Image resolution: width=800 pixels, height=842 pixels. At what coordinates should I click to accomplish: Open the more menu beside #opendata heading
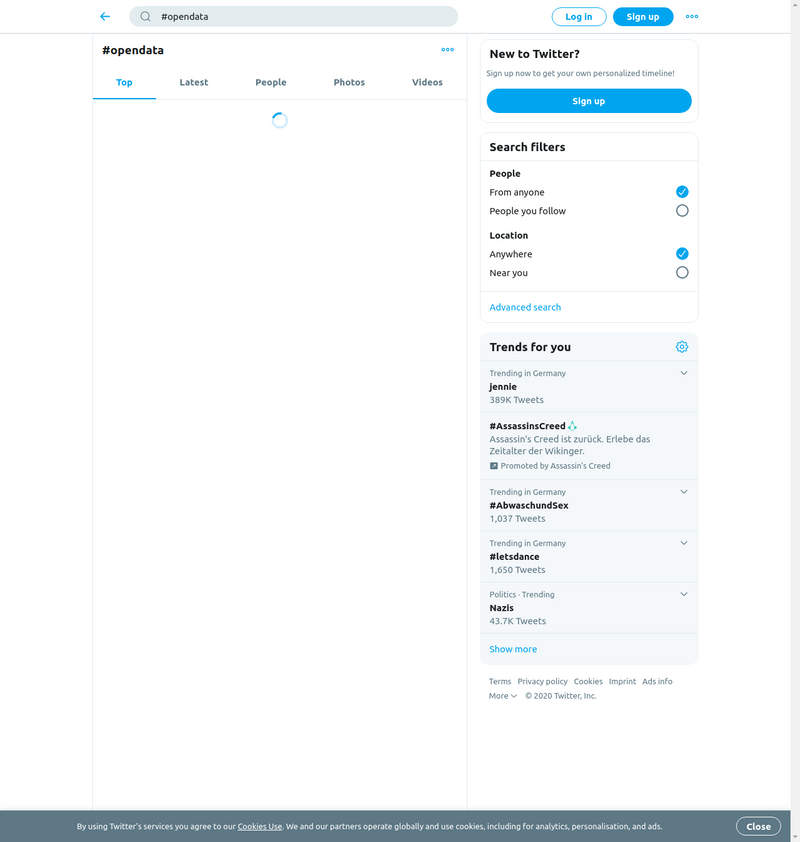point(447,50)
